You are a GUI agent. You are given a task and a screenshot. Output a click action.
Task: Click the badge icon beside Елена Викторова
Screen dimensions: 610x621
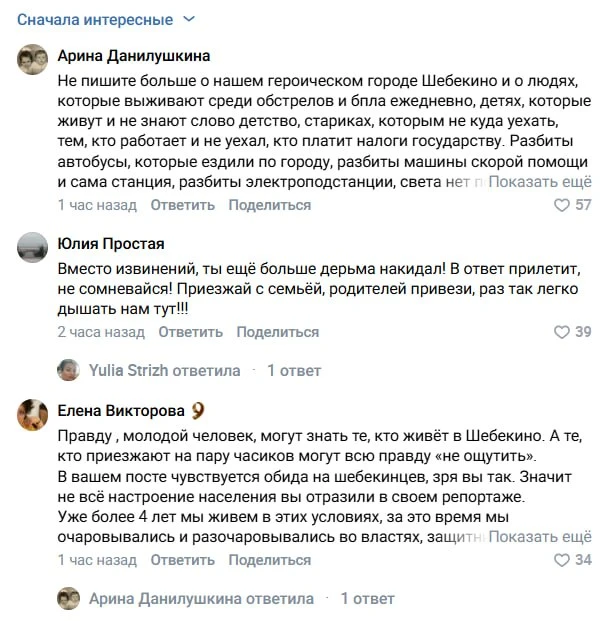click(x=198, y=411)
